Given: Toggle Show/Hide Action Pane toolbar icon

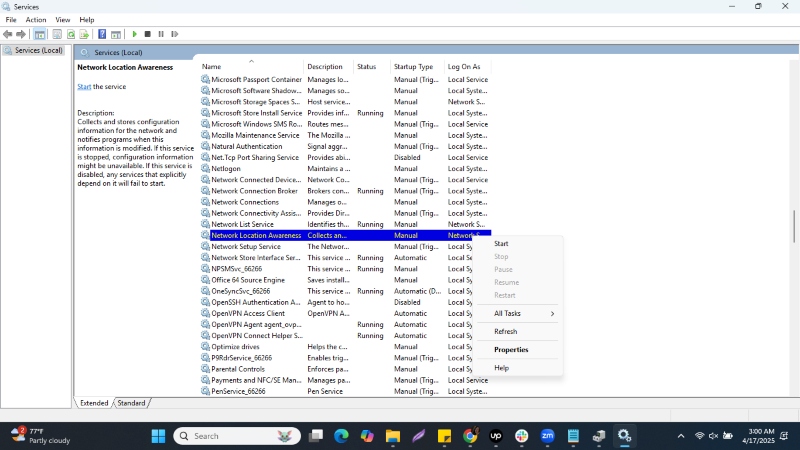Looking at the screenshot, I should pyautogui.click(x=116, y=34).
